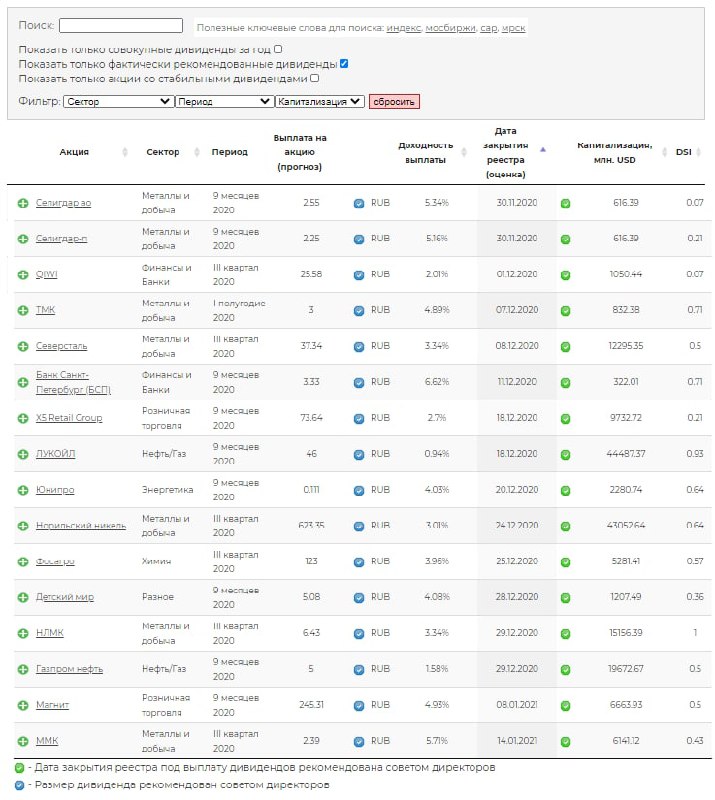
Task: Expand the Норильский никель row plus icon
Action: tap(23, 526)
